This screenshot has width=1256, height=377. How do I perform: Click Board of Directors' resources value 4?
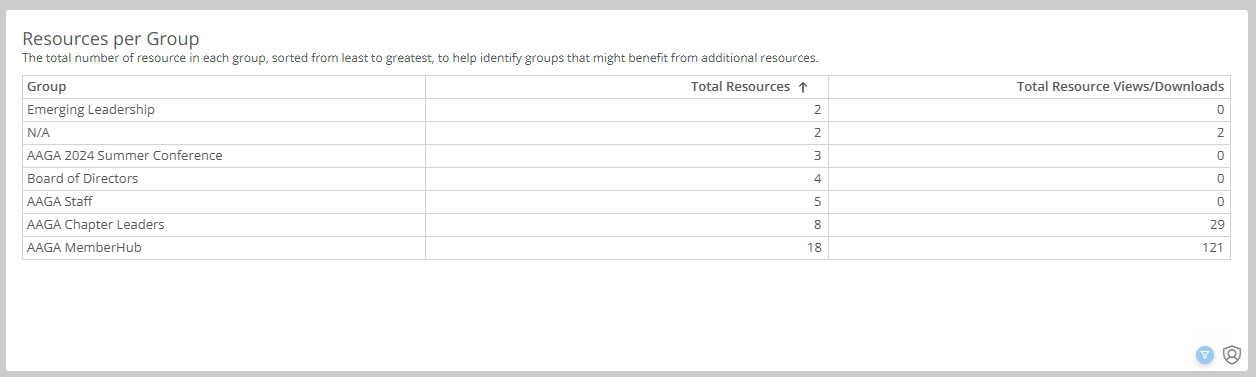pos(627,179)
